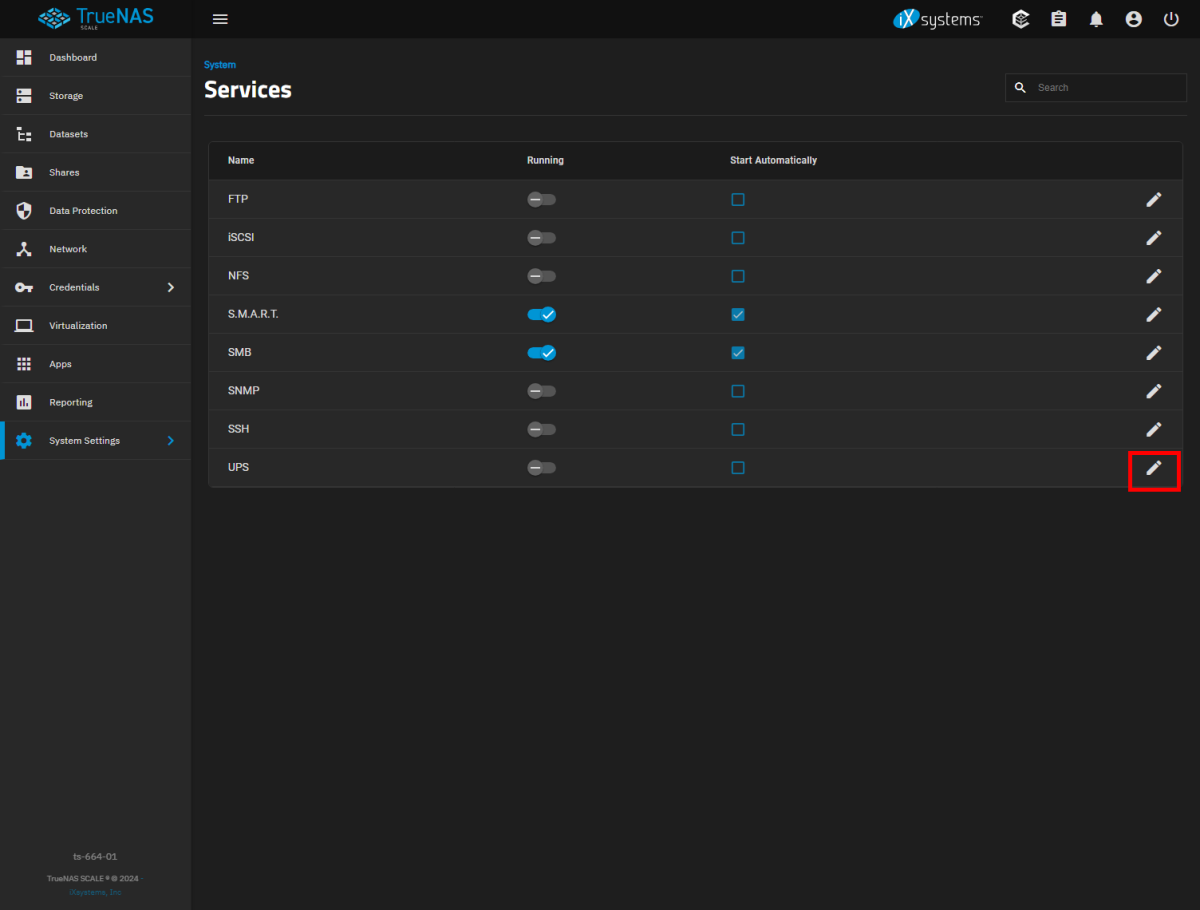Enable UPS Start Automatically checkbox
Image resolution: width=1200 pixels, height=910 pixels.
(x=738, y=467)
